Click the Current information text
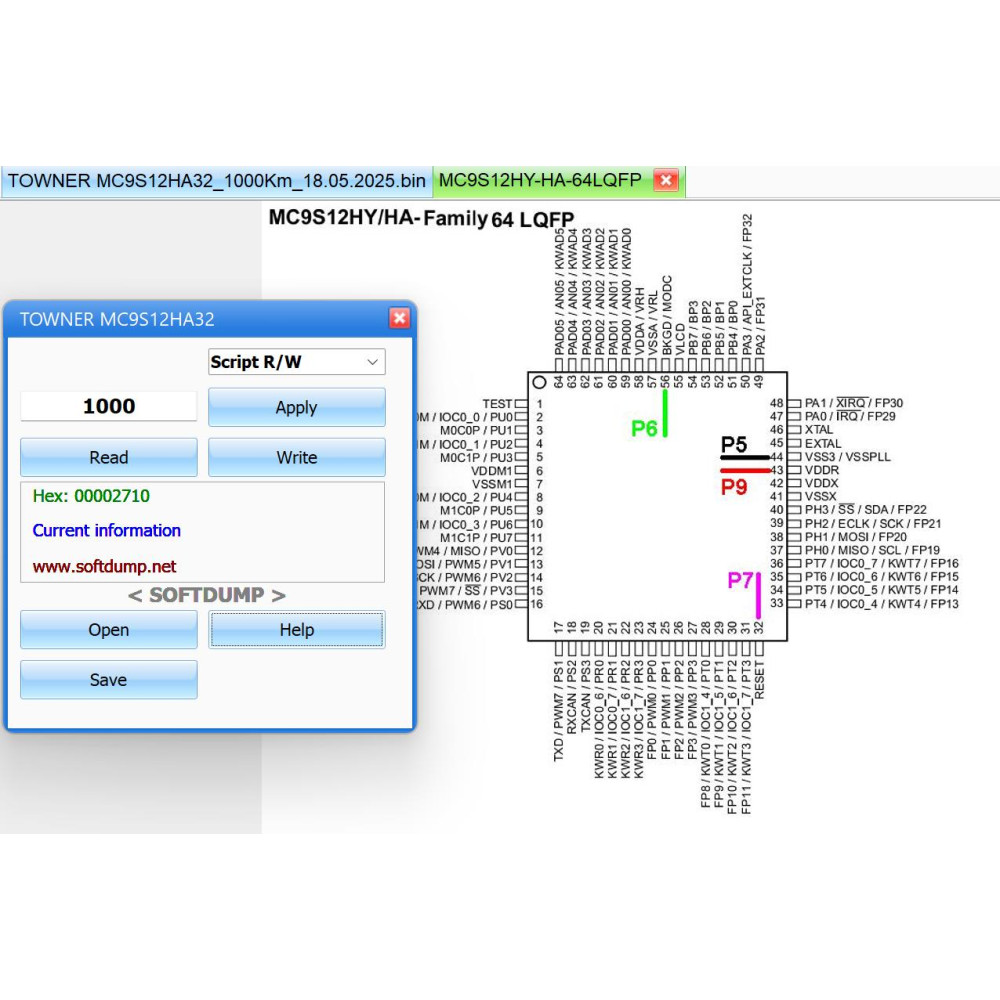The width and height of the screenshot is (1000, 1000). click(107, 531)
